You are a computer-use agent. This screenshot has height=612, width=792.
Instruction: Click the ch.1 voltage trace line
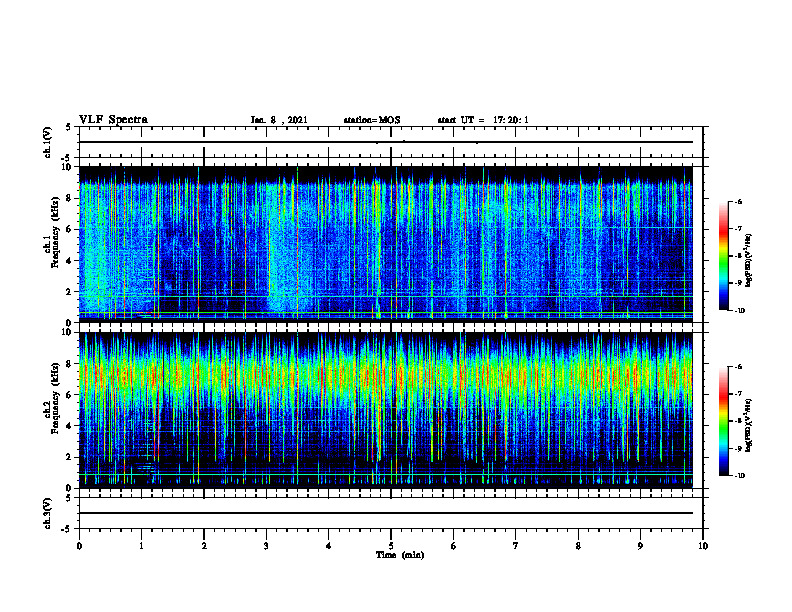click(x=386, y=142)
